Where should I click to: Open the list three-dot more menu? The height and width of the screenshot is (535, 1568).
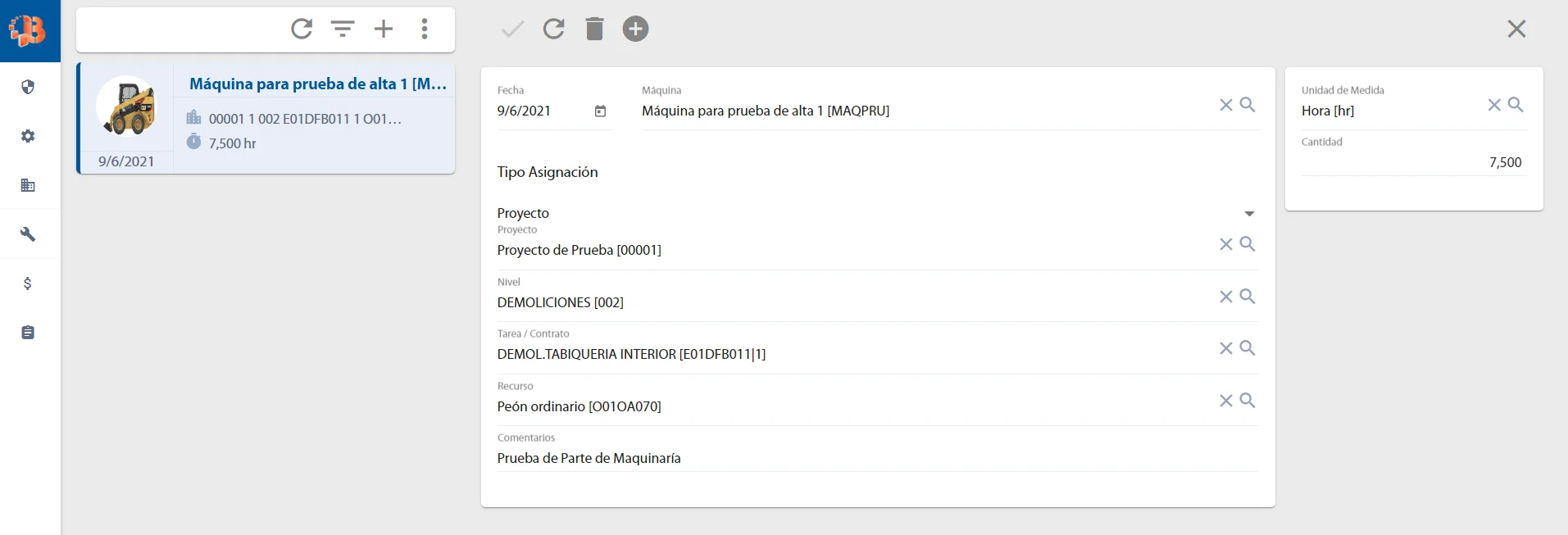click(425, 29)
